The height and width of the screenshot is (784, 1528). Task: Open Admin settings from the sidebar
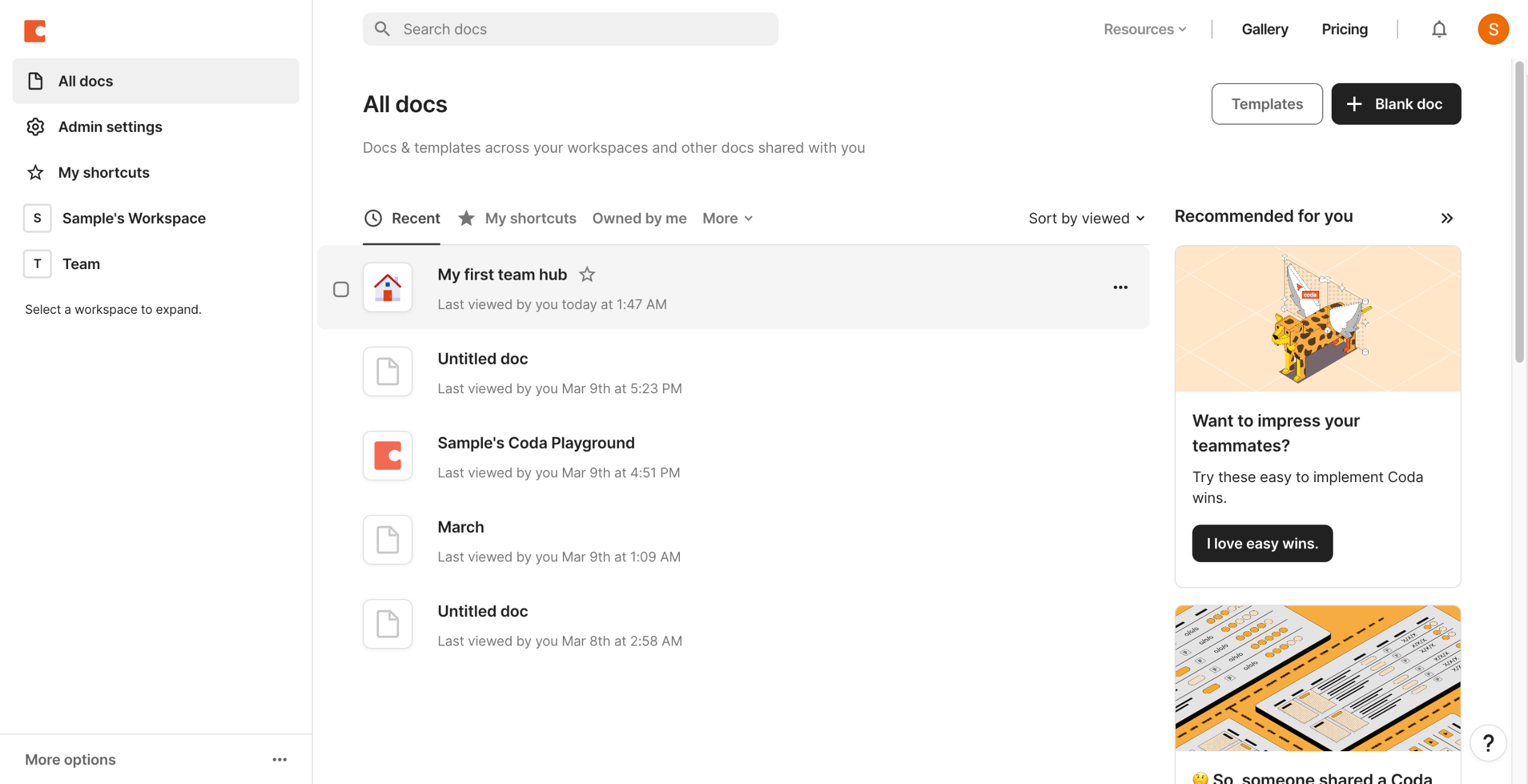coord(110,126)
